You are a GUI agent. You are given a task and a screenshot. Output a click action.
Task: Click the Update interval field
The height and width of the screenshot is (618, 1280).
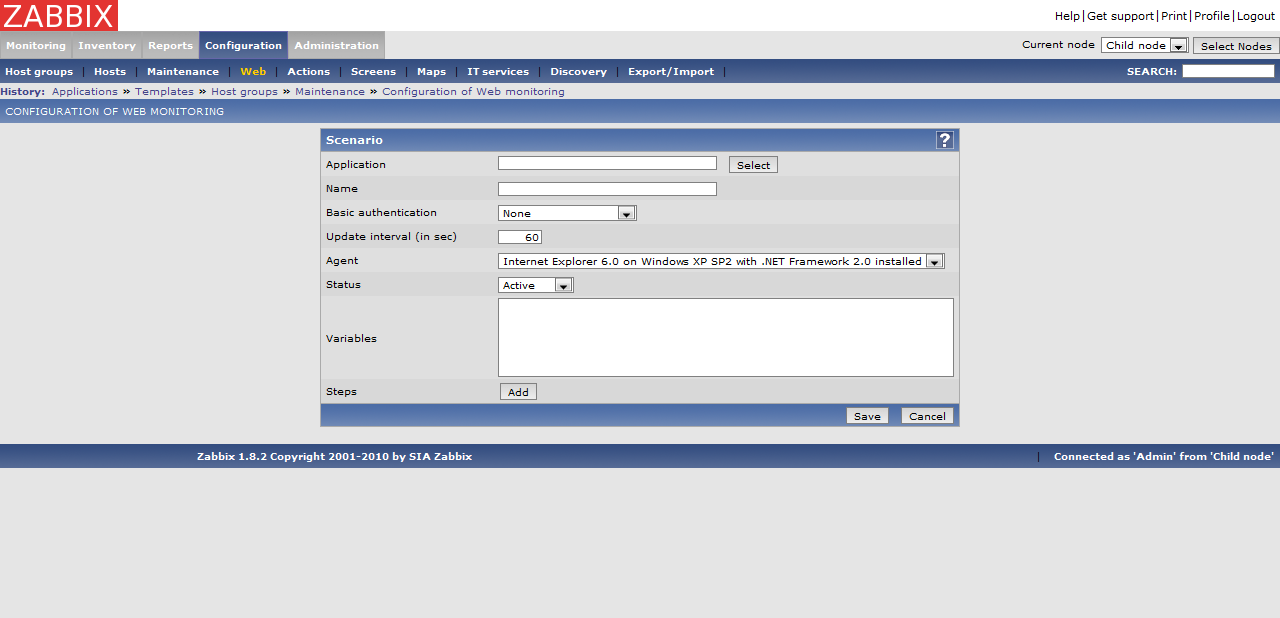(520, 237)
